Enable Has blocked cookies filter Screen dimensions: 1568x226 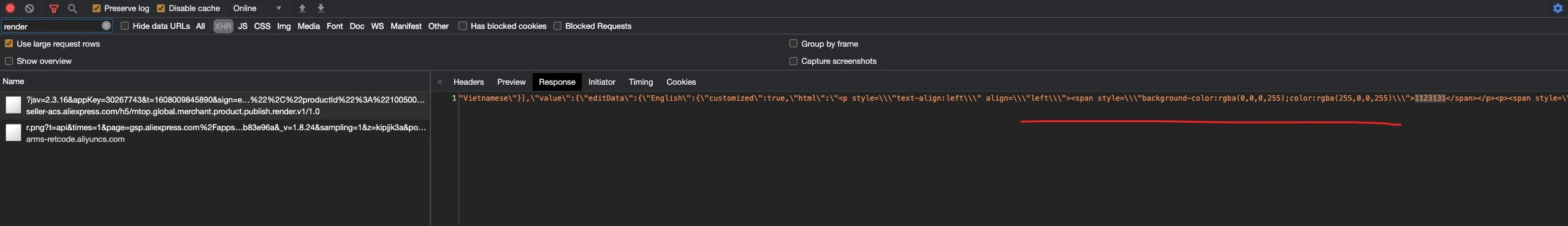463,26
